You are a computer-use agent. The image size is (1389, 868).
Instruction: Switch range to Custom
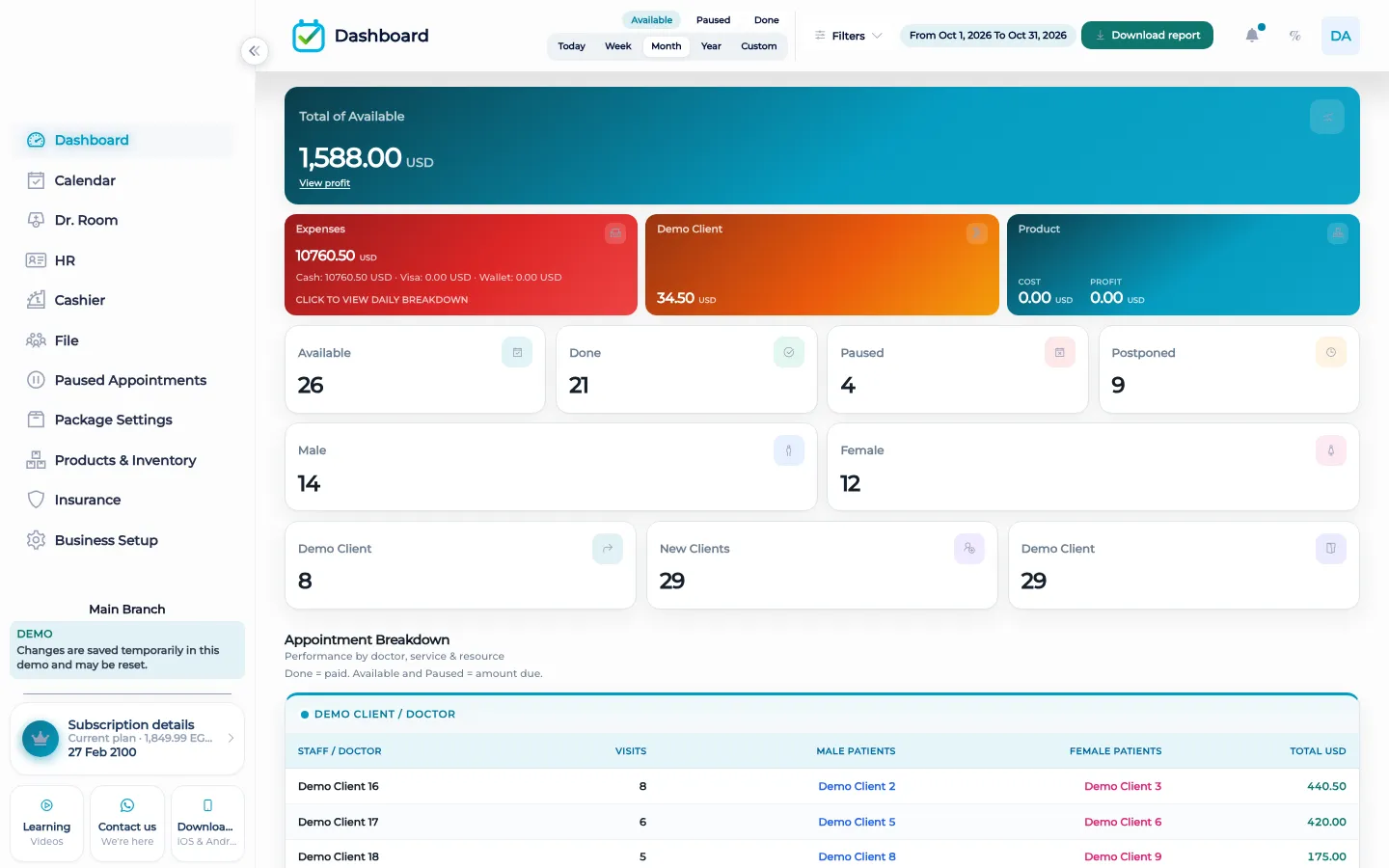pos(759,46)
